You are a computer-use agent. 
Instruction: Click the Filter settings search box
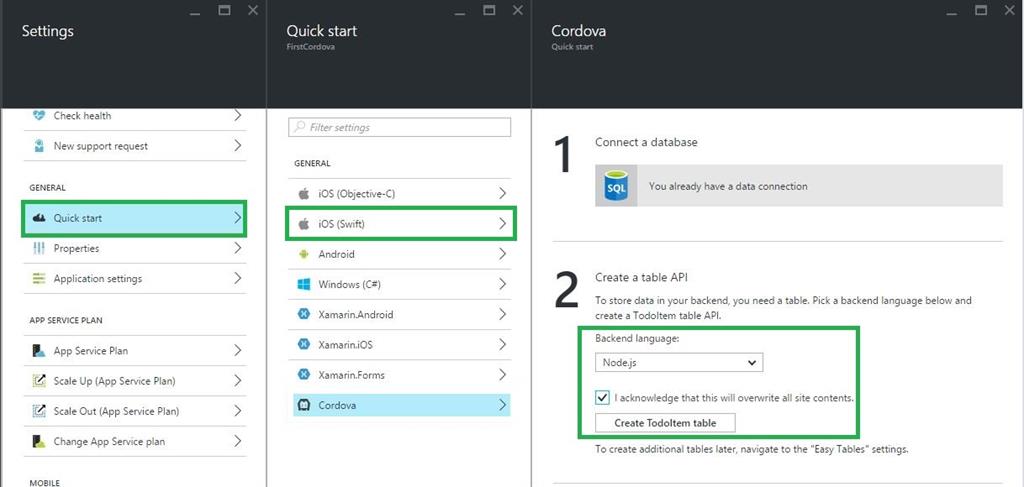(399, 128)
